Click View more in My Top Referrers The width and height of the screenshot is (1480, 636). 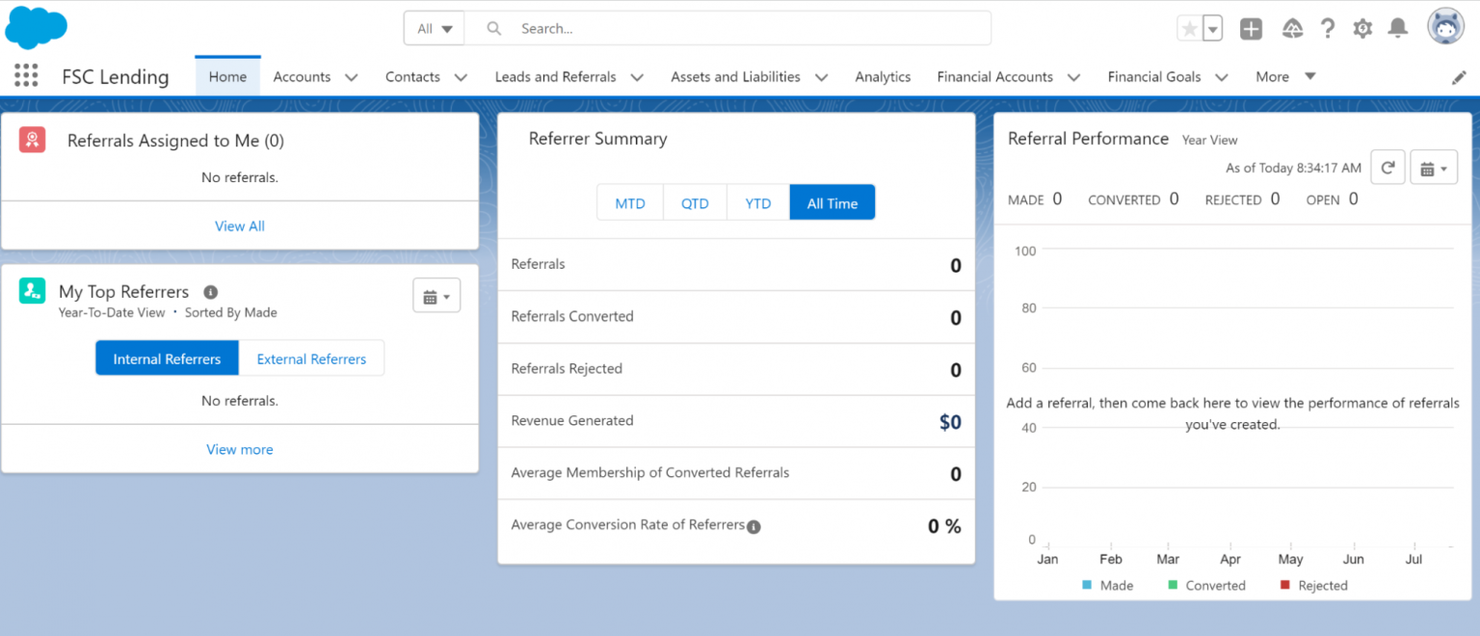pos(239,449)
